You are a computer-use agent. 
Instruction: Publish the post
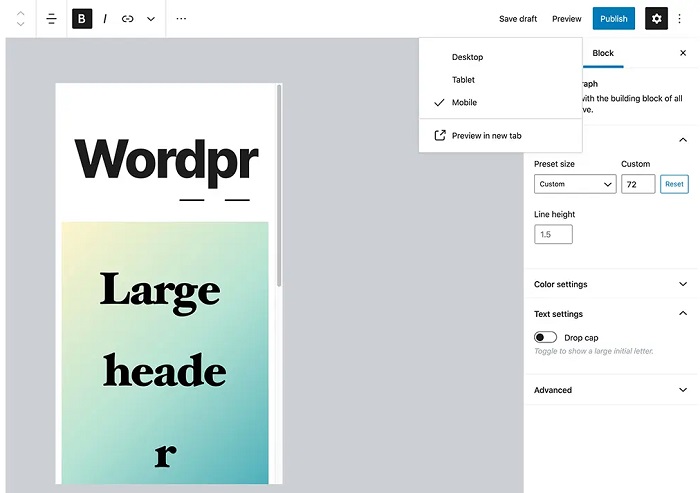[613, 19]
